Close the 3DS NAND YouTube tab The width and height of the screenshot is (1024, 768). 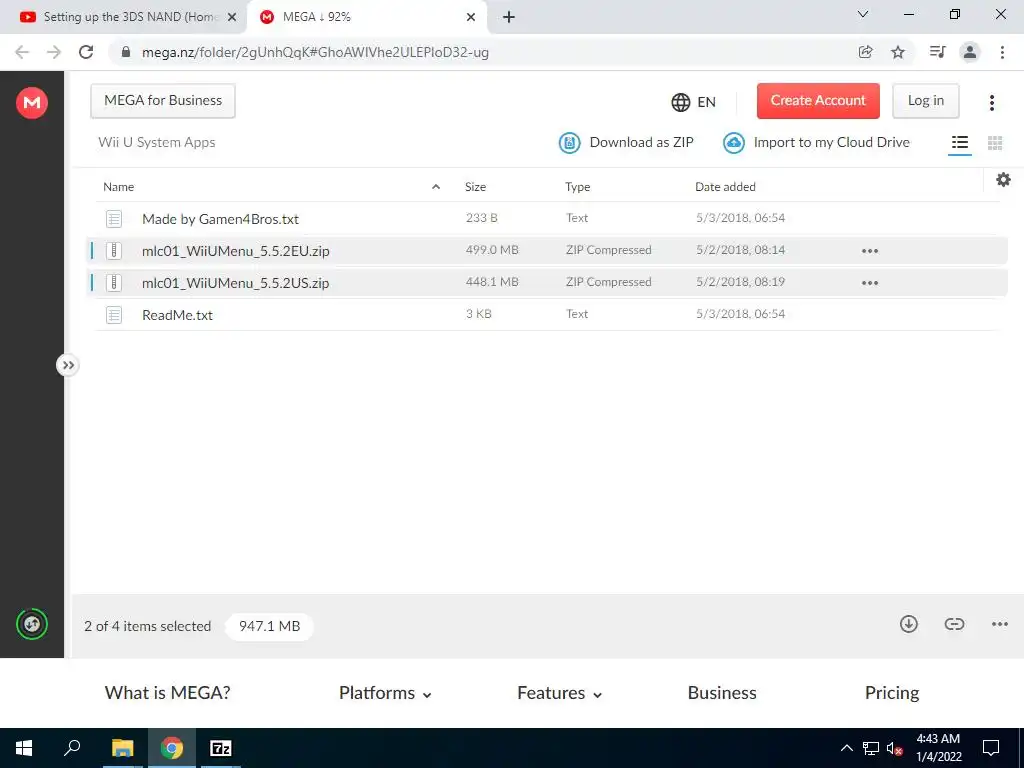232,17
